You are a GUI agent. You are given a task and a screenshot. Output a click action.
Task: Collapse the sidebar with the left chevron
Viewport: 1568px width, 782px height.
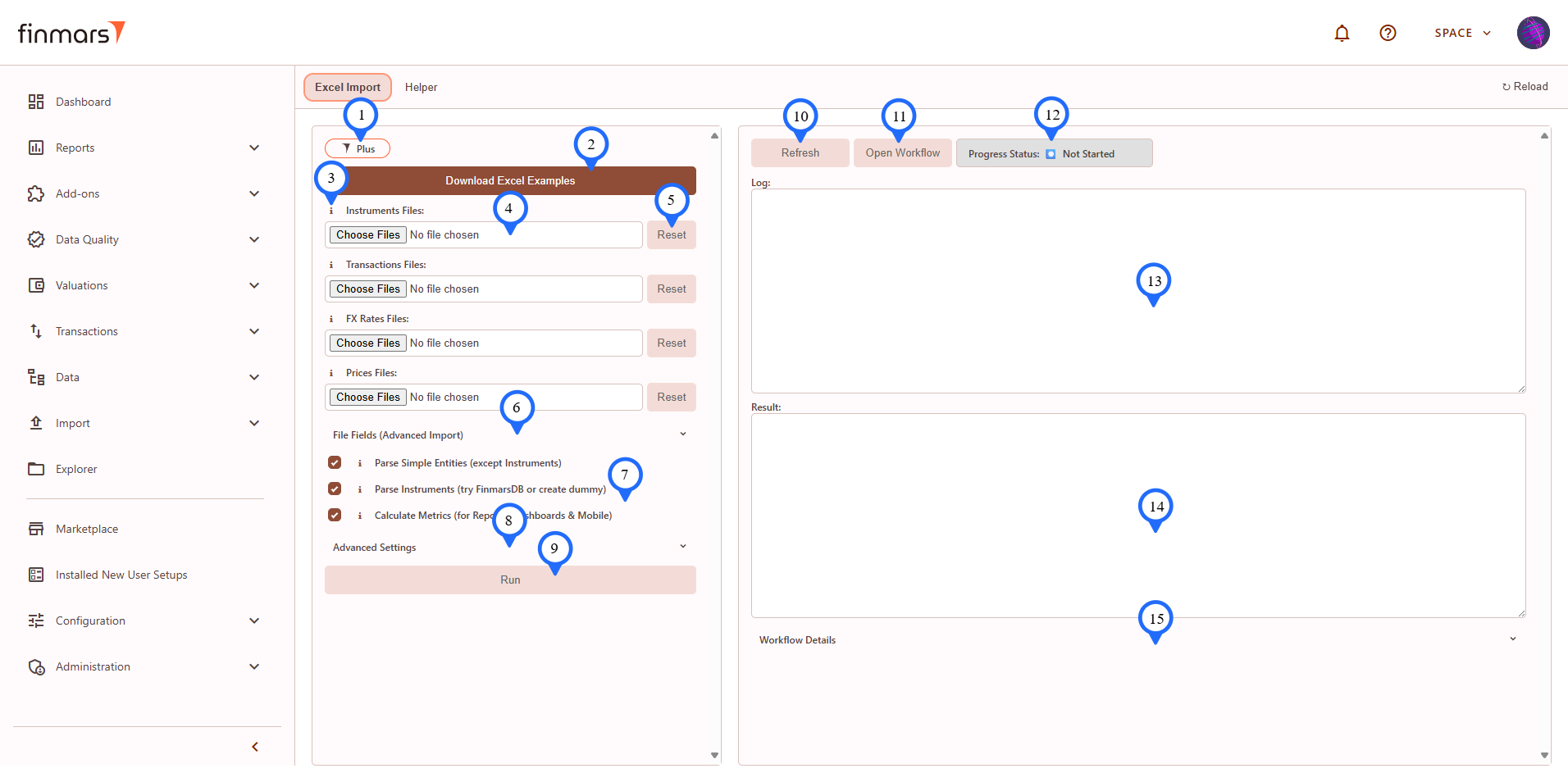[x=255, y=747]
